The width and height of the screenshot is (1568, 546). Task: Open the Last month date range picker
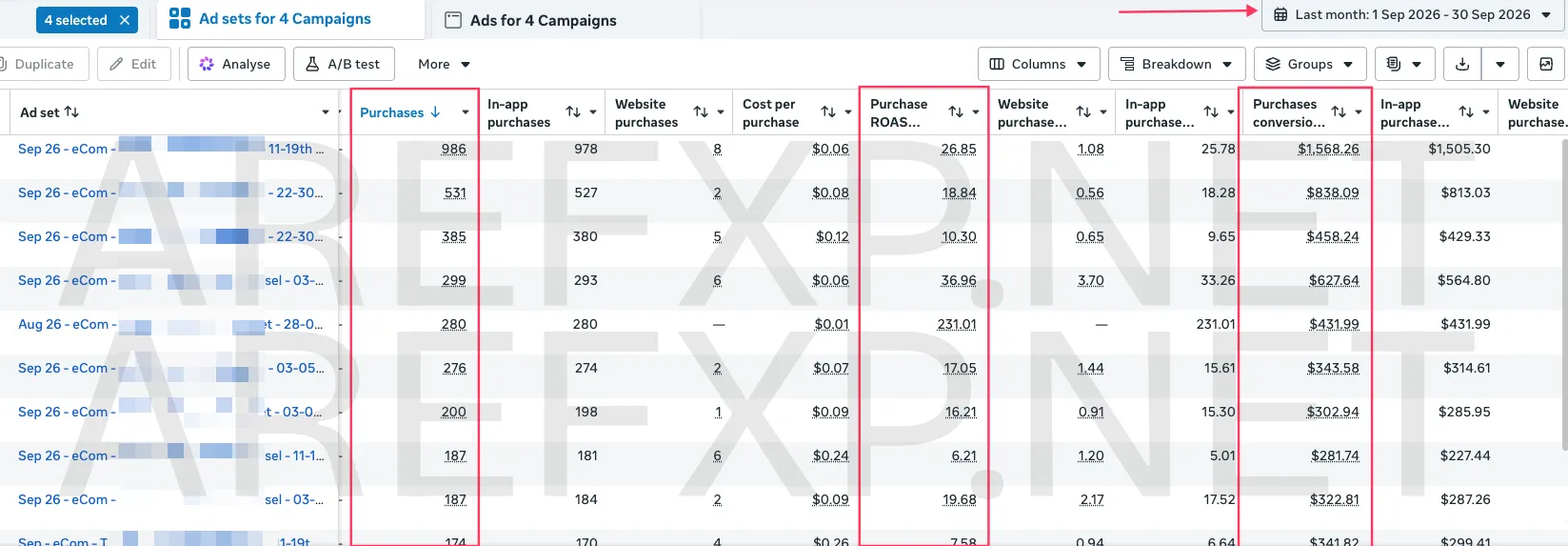[1413, 15]
